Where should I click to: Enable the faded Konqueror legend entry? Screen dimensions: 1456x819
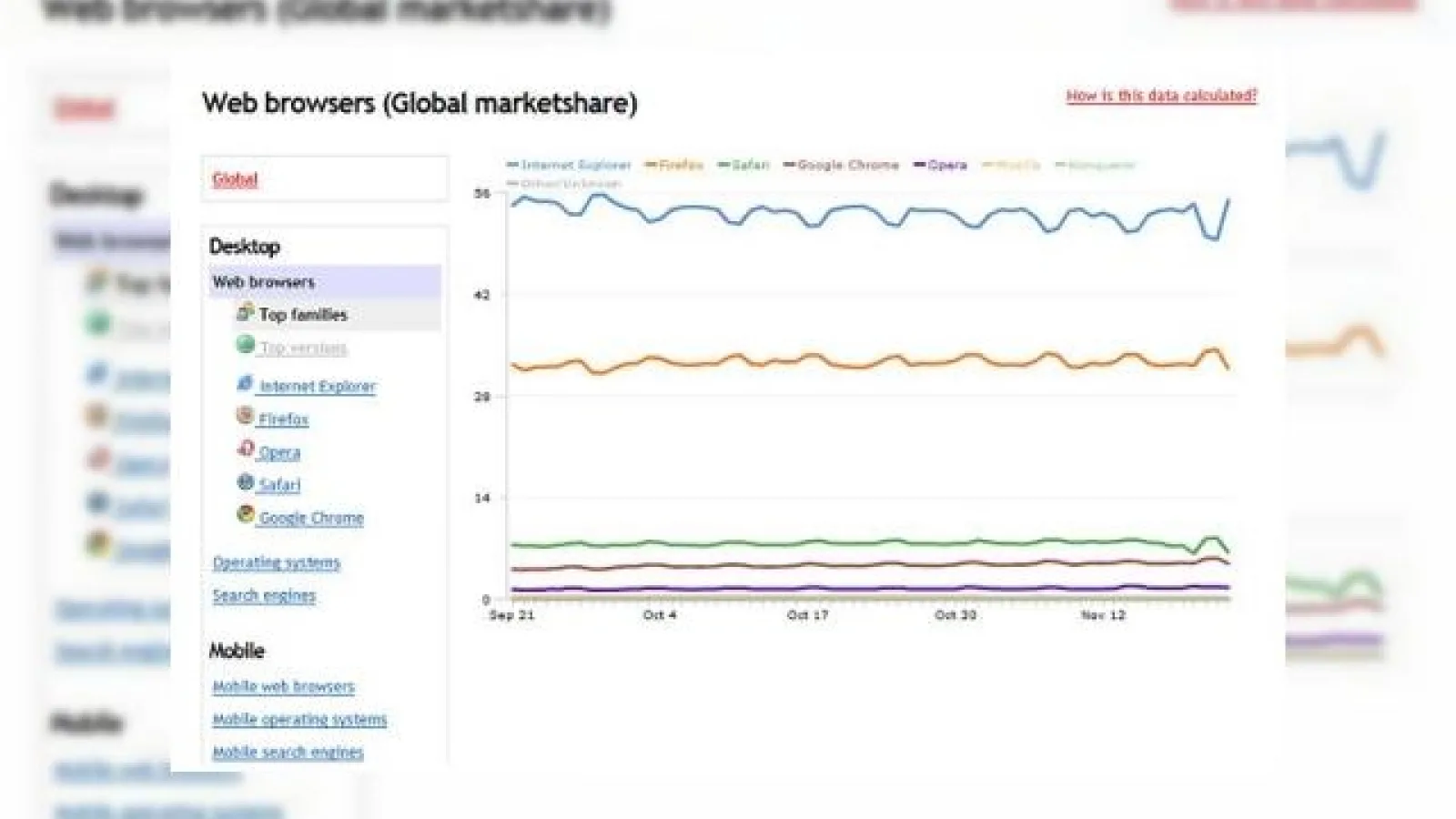coord(1096,165)
